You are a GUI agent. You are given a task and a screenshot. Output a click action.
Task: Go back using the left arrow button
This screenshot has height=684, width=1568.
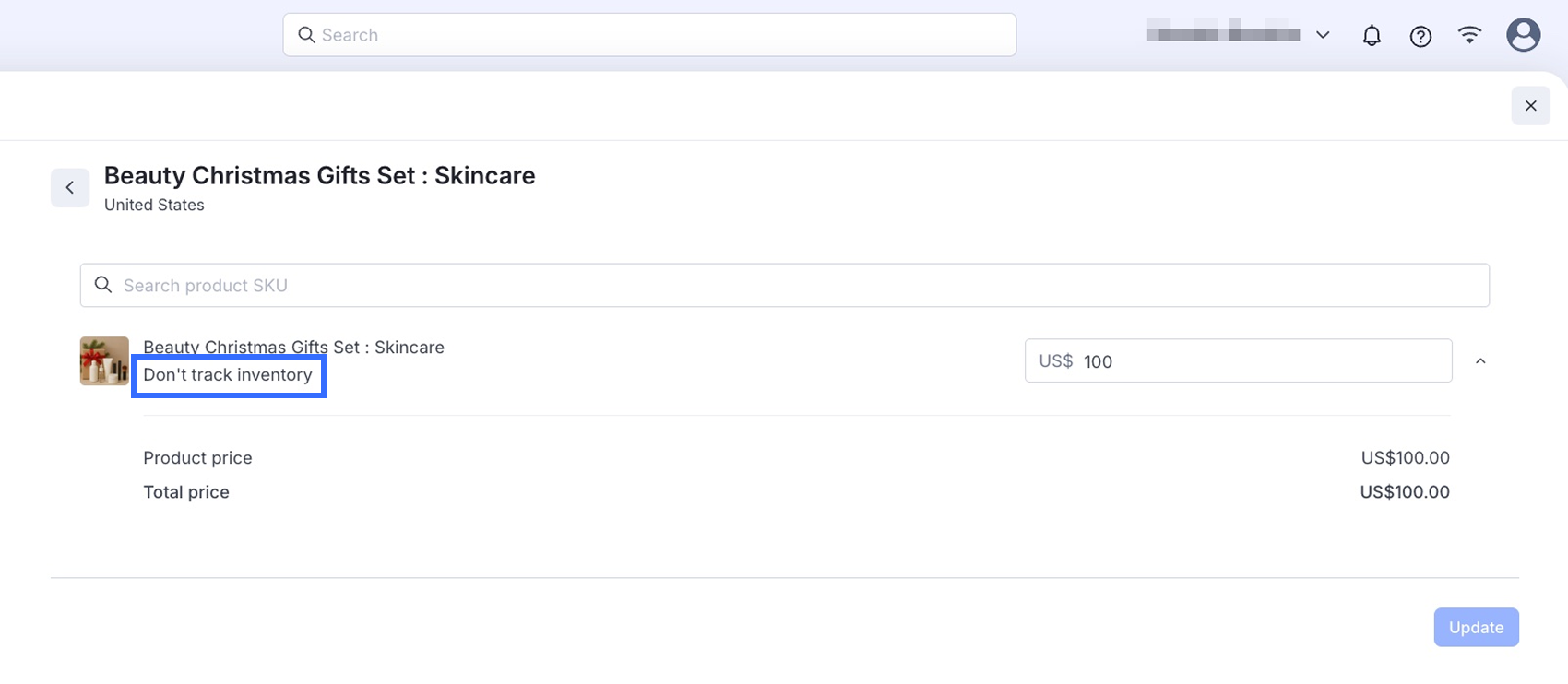[x=70, y=188]
